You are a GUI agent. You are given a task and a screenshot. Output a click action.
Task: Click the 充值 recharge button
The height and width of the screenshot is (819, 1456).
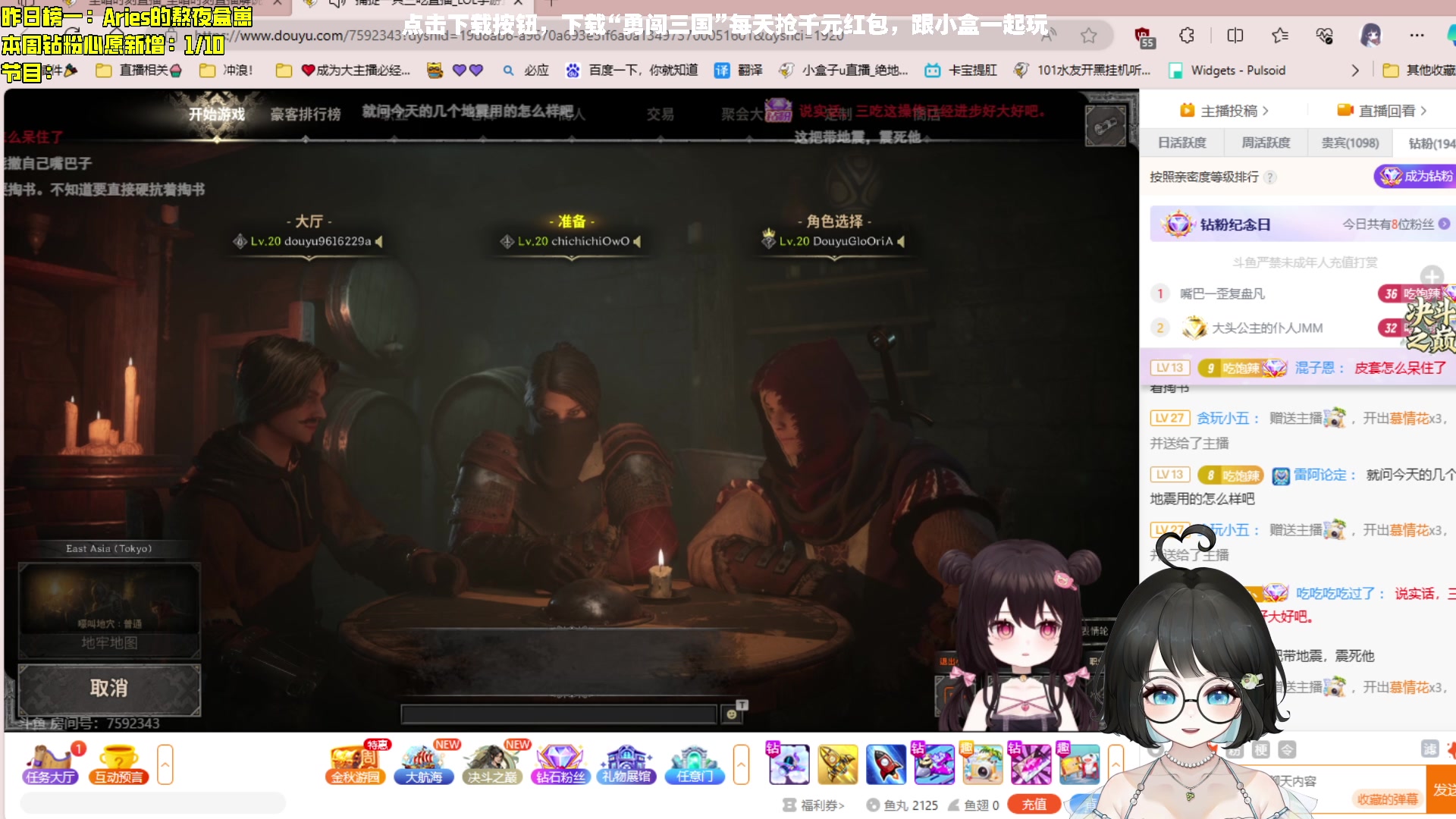1034,805
